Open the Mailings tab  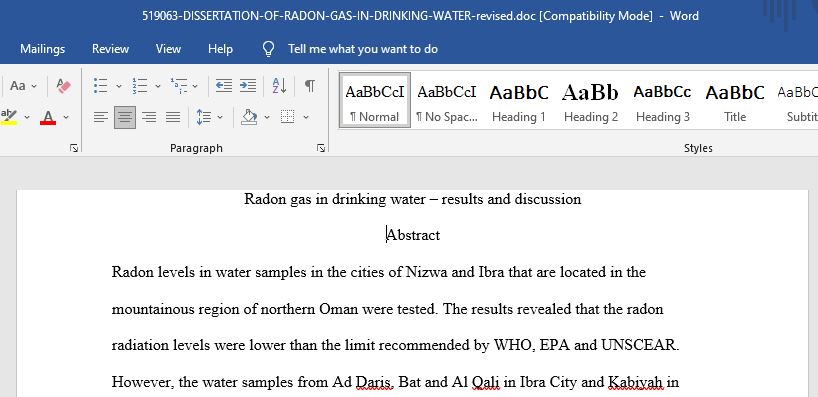pyautogui.click(x=42, y=49)
